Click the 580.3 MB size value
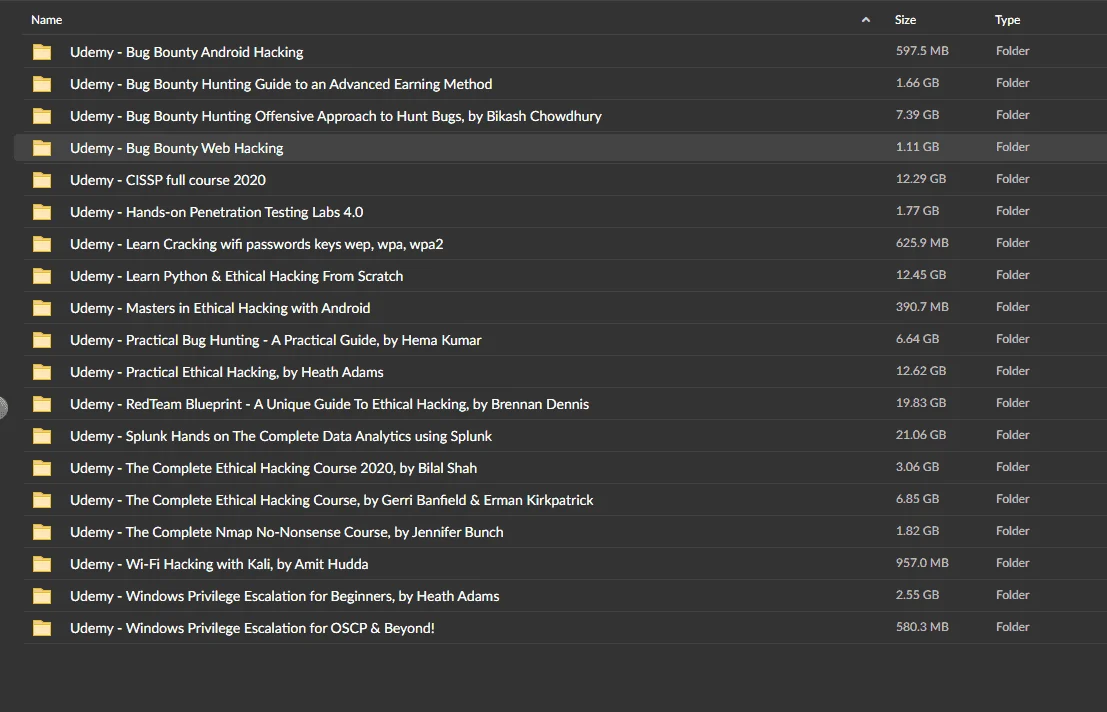The width and height of the screenshot is (1107, 712). (x=922, y=627)
